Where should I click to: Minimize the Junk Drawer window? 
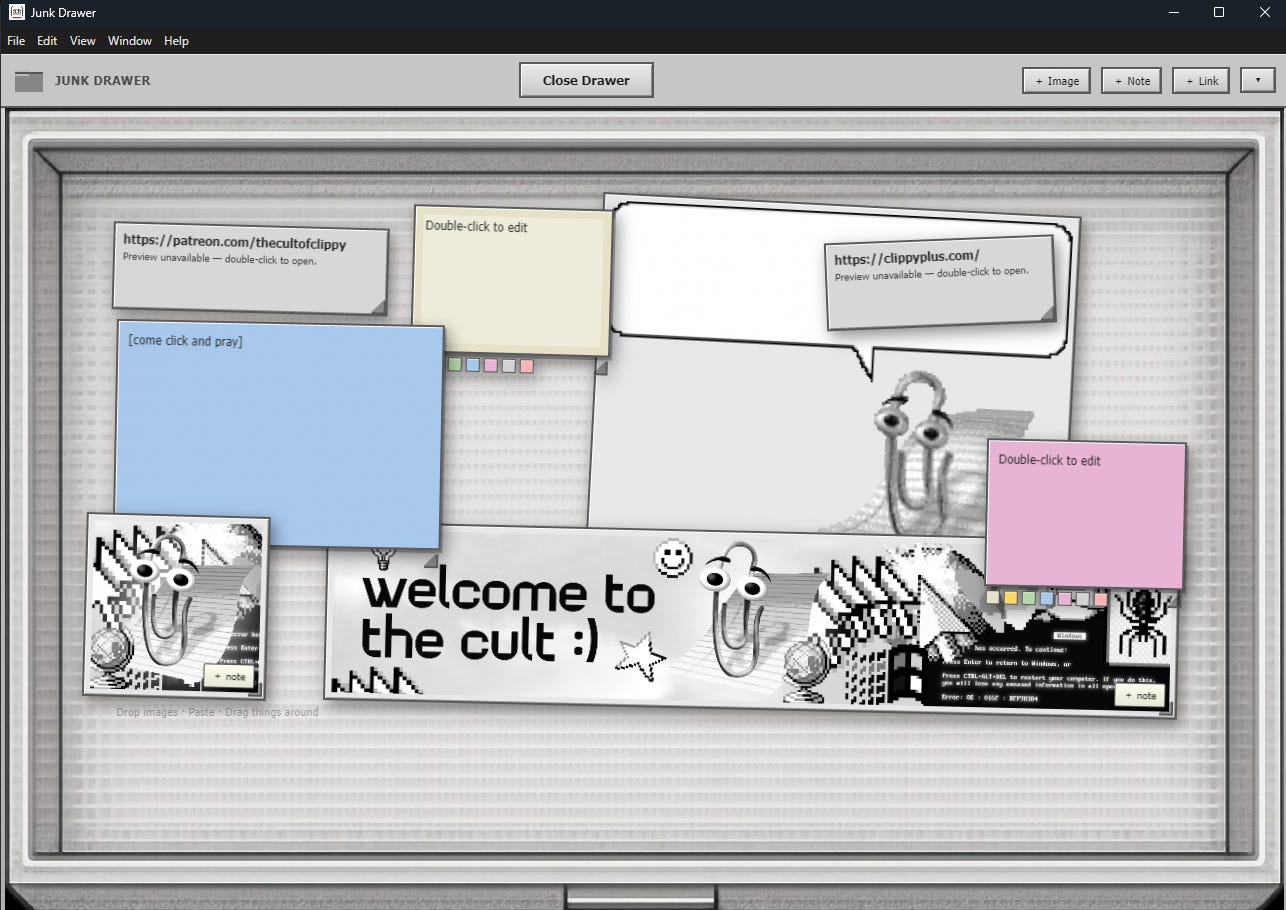pyautogui.click(x=1173, y=12)
